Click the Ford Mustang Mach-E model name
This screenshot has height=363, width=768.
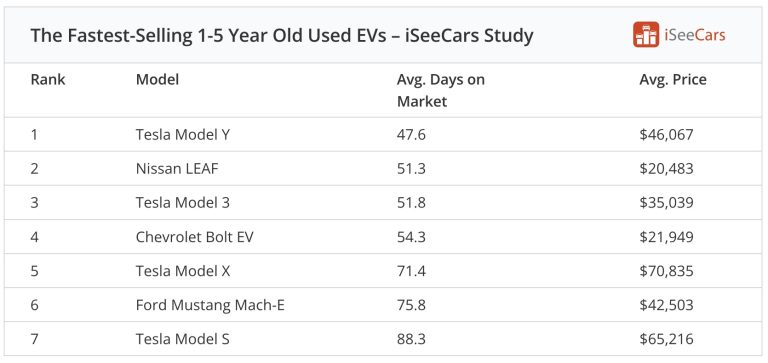click(x=210, y=305)
